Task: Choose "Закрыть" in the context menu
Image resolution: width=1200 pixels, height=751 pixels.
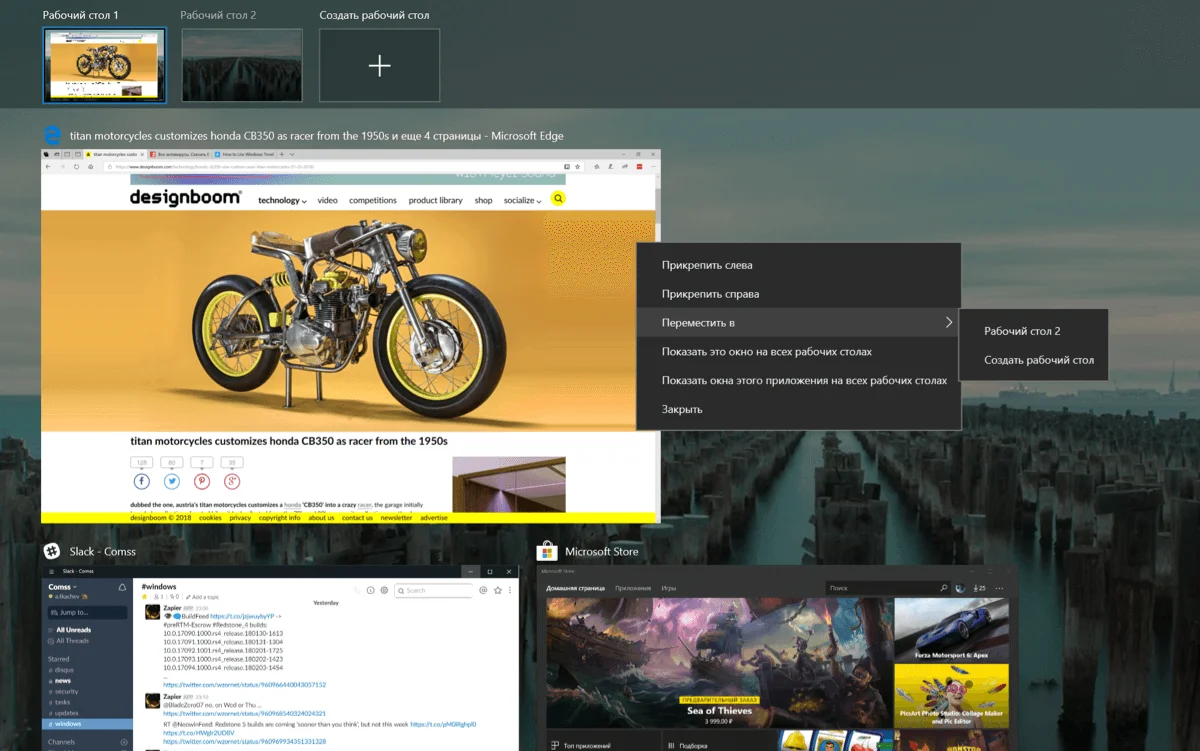Action: point(682,409)
